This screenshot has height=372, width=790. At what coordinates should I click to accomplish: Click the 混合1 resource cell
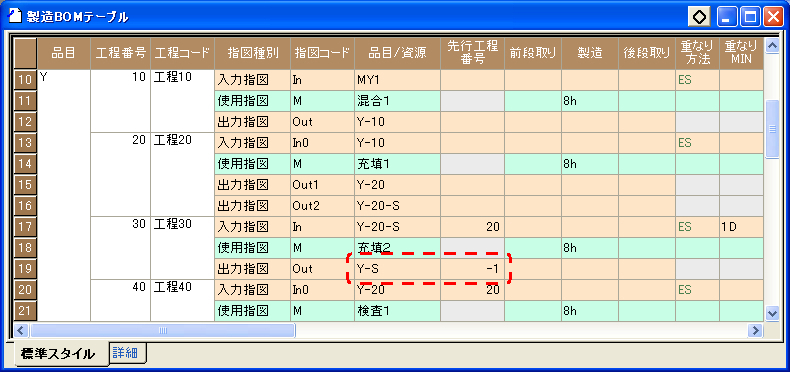(398, 101)
